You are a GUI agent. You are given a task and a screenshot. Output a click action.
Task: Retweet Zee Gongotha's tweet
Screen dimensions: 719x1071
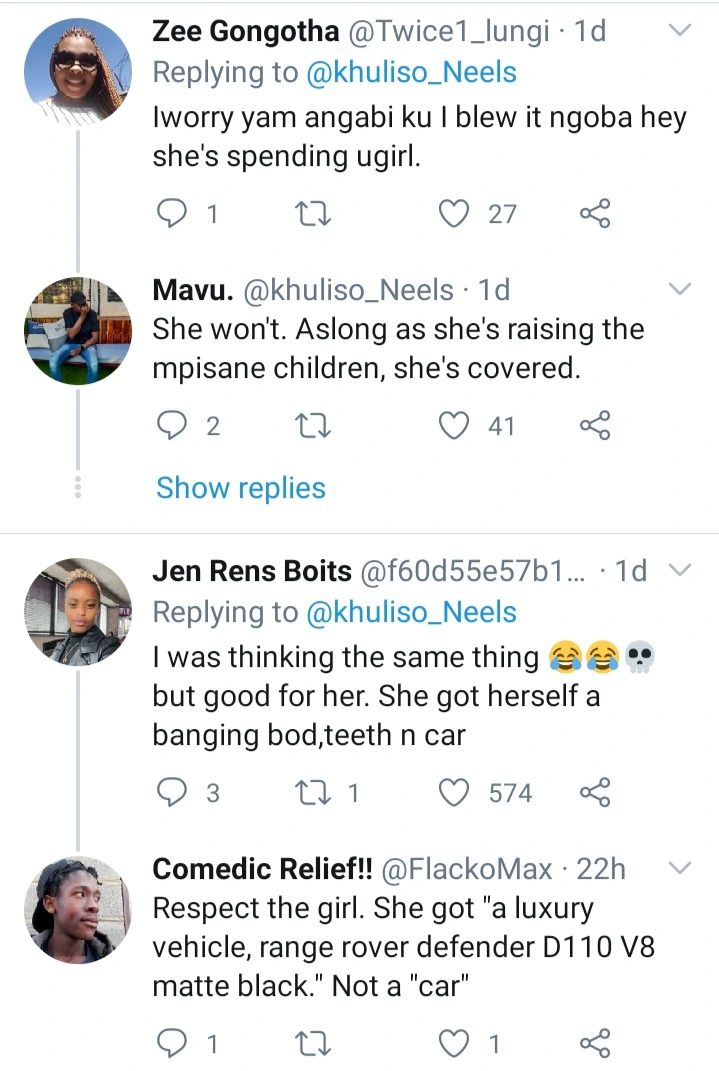point(314,213)
